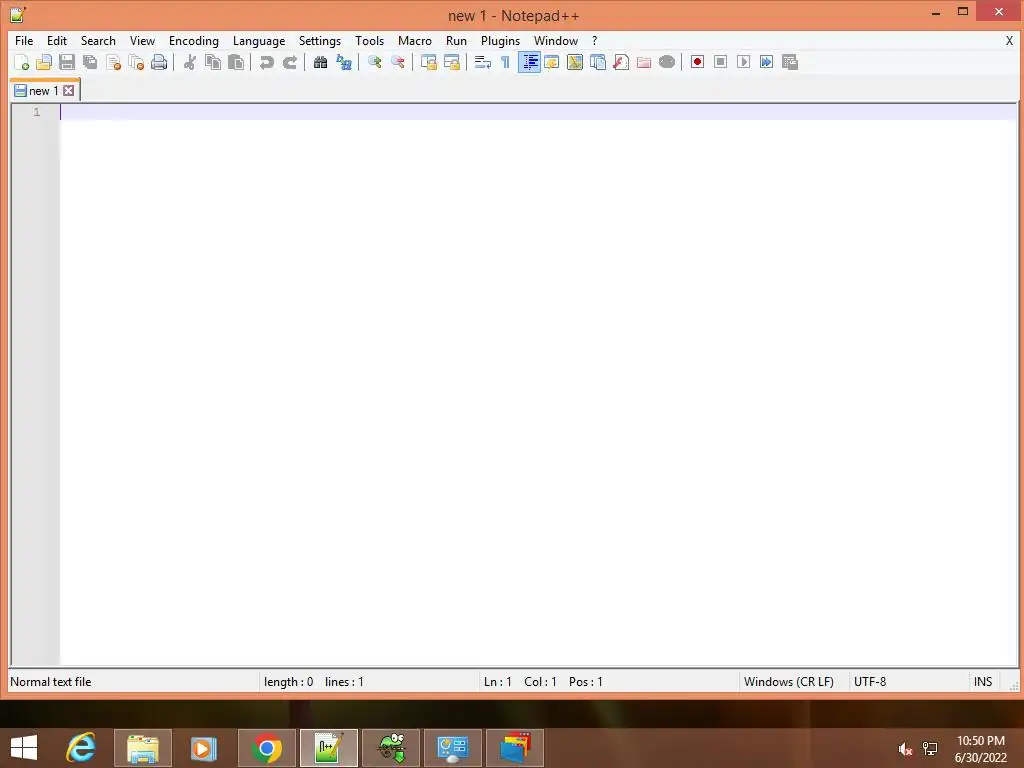The height and width of the screenshot is (768, 1024).
Task: Open Google Chrome from the taskbar
Action: click(x=266, y=748)
